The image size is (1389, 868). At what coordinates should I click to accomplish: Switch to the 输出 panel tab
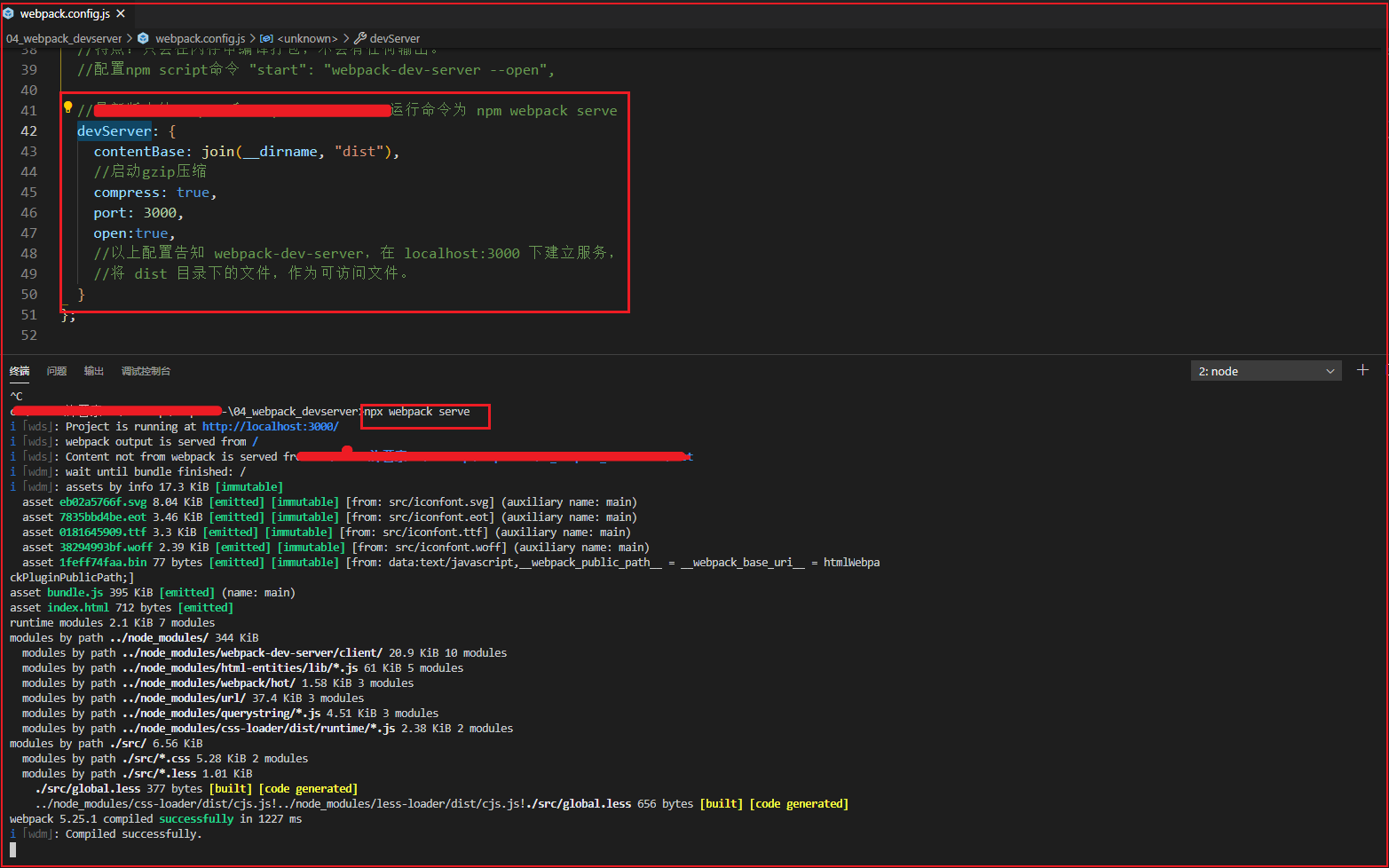94,371
